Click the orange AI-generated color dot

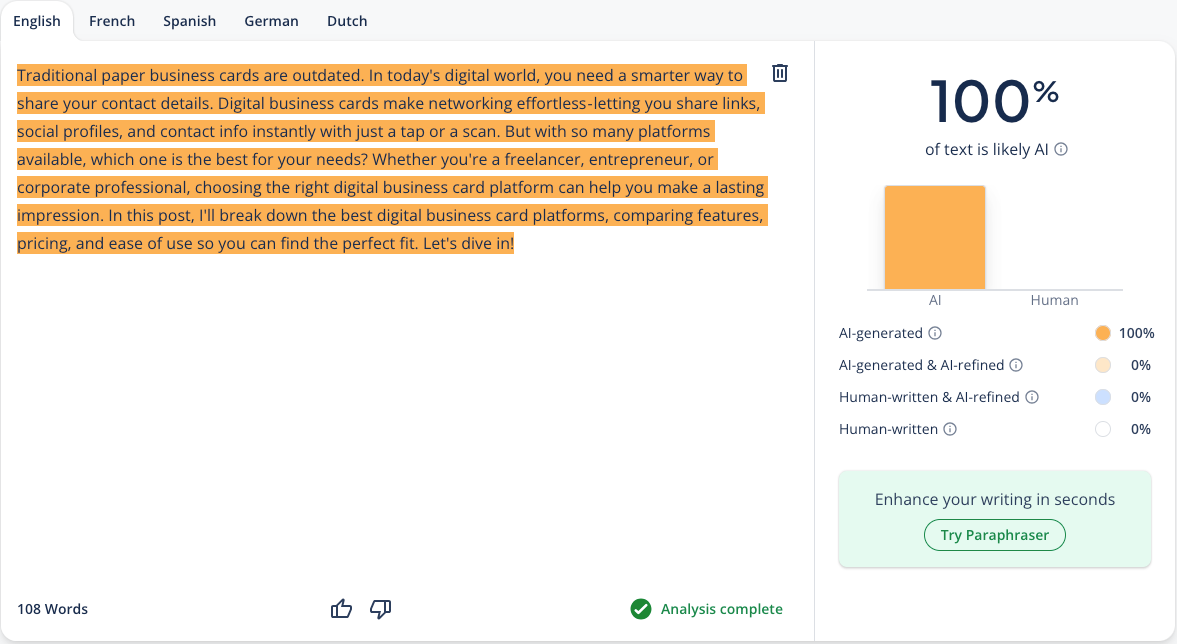1103,333
